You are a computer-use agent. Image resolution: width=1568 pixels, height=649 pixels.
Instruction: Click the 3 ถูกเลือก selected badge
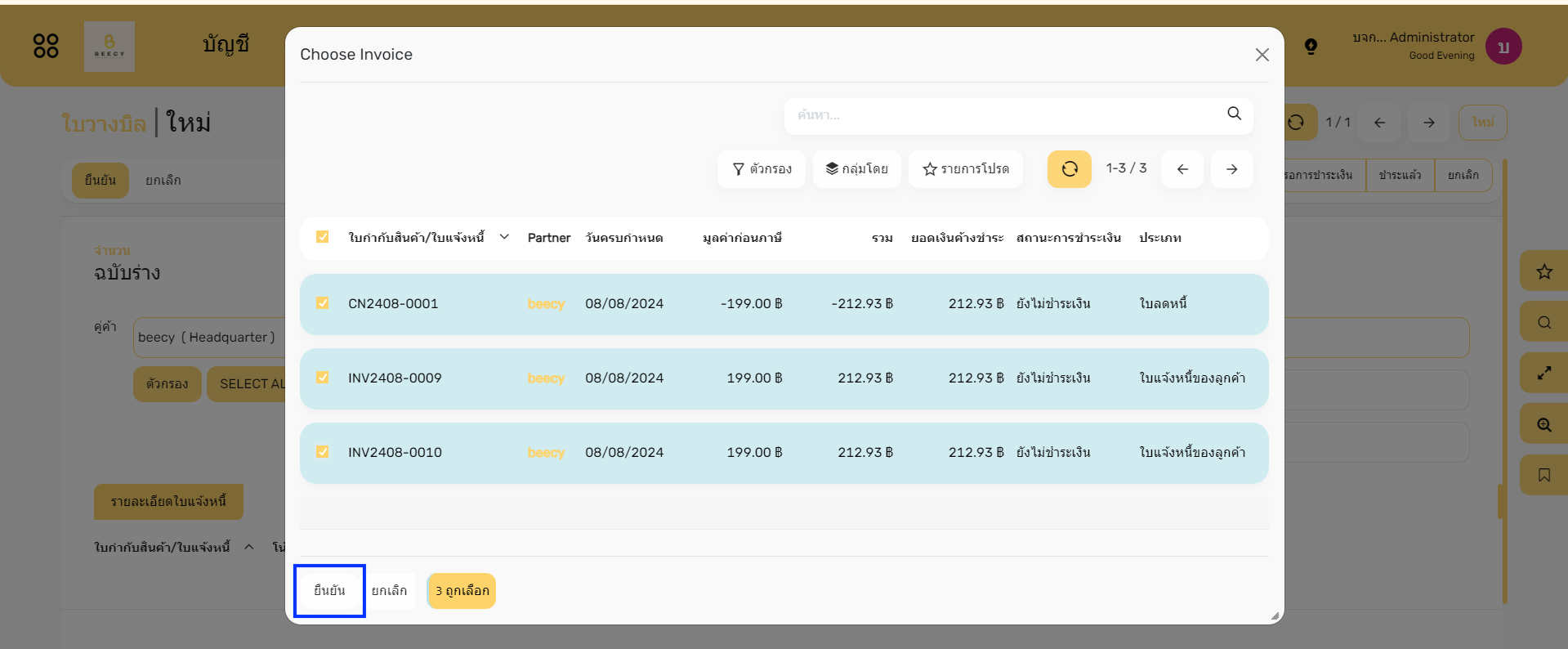coord(462,591)
